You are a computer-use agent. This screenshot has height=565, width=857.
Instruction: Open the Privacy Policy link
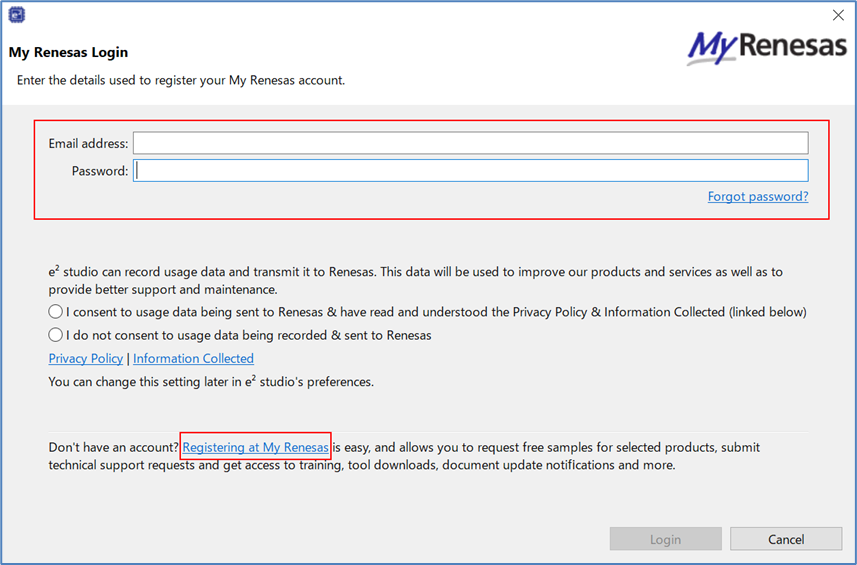86,358
